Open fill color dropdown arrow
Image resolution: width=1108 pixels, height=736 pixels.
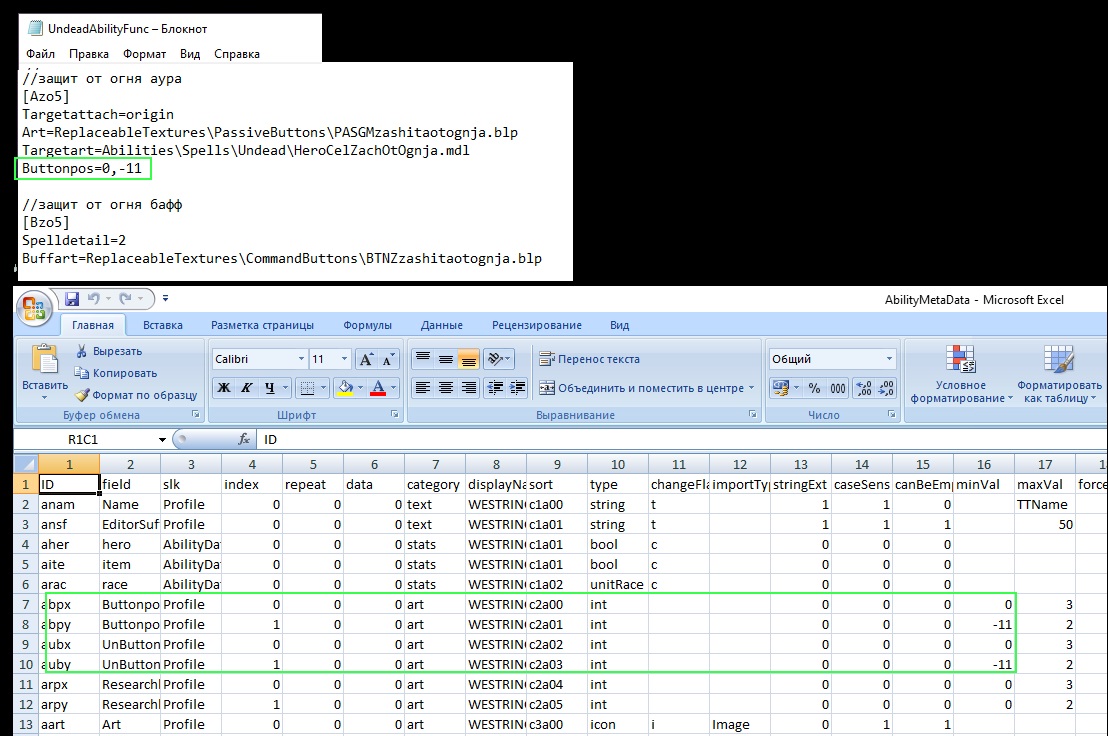[x=360, y=387]
